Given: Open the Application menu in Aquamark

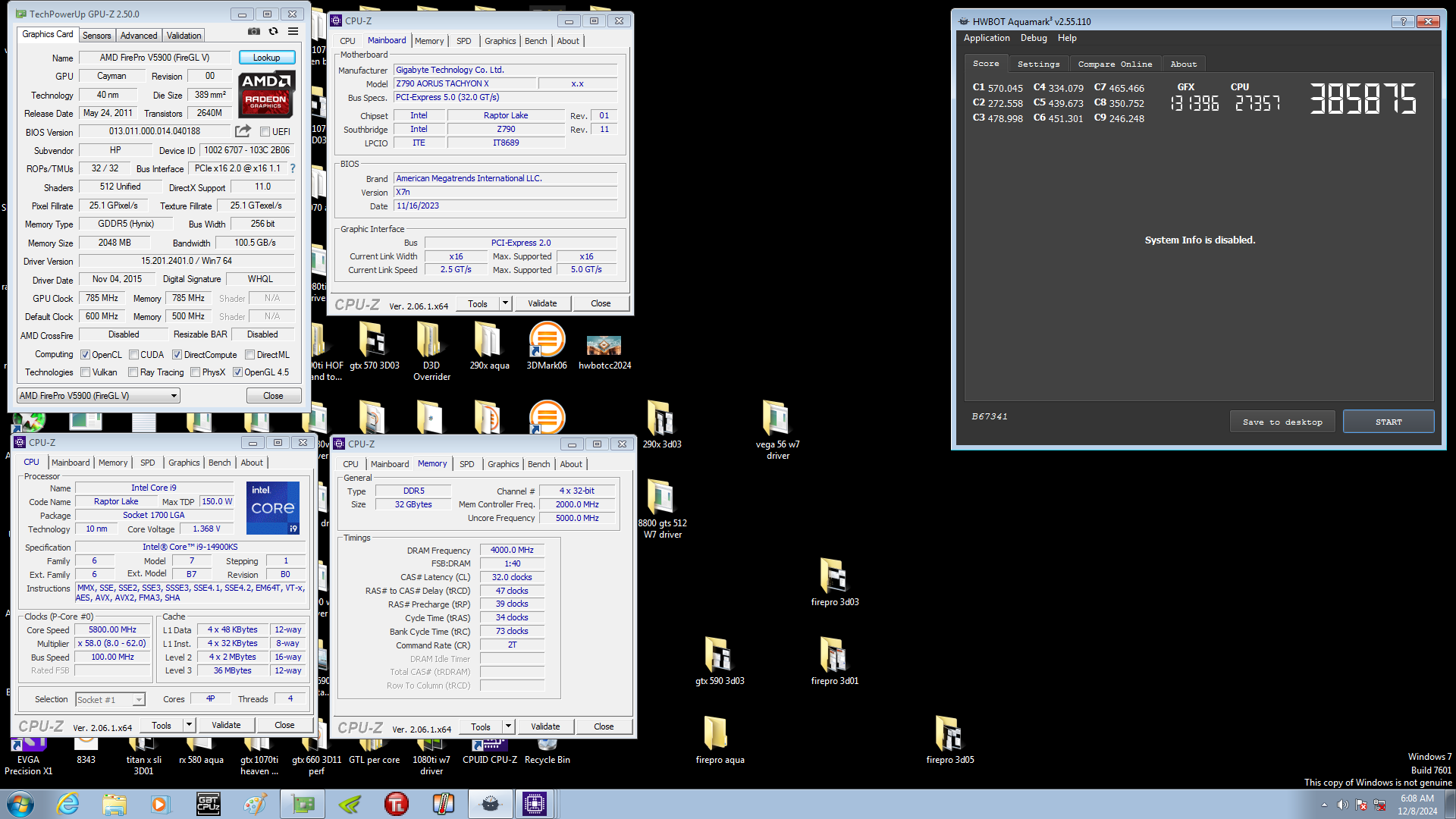Looking at the screenshot, I should coord(986,38).
